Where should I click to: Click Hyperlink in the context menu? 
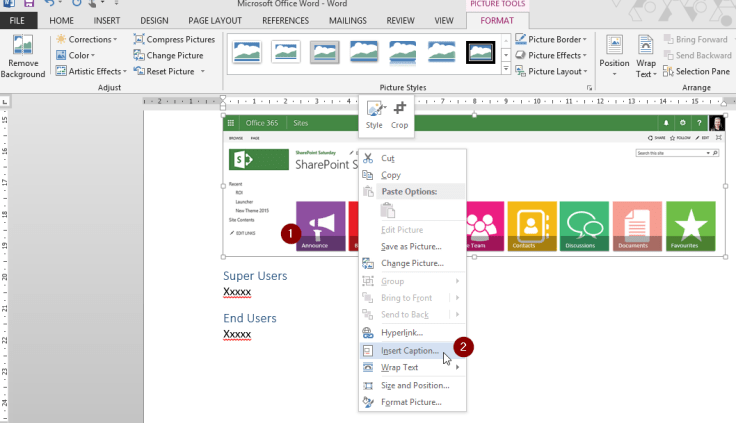pyautogui.click(x=402, y=332)
